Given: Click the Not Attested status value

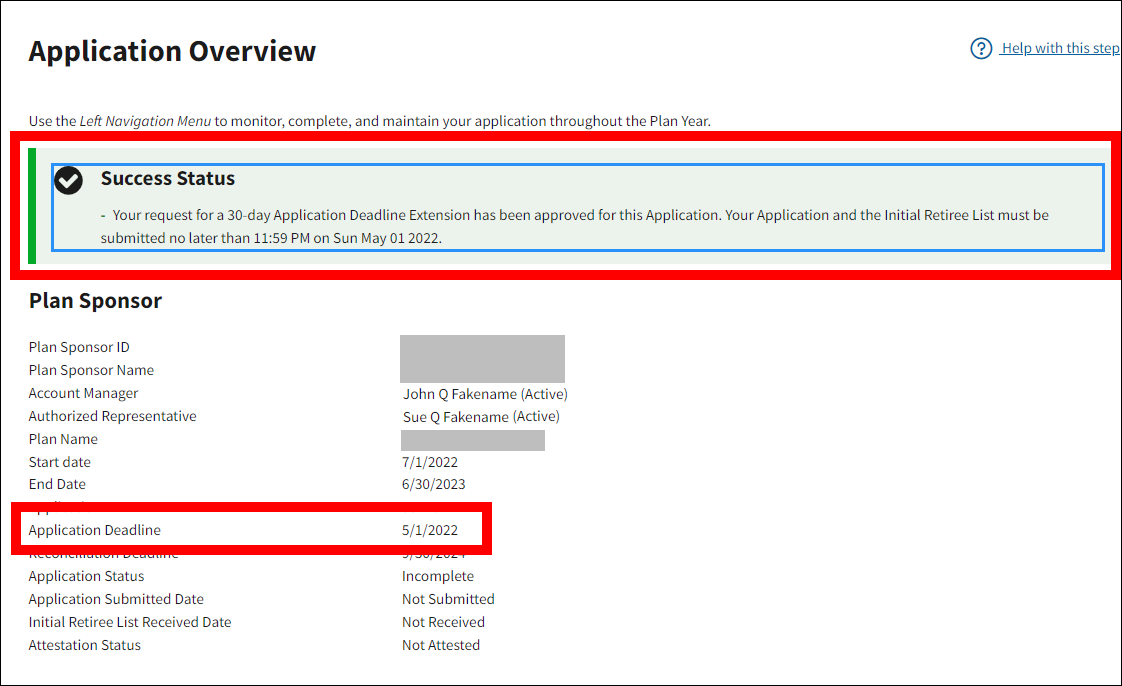Looking at the screenshot, I should click(x=441, y=646).
